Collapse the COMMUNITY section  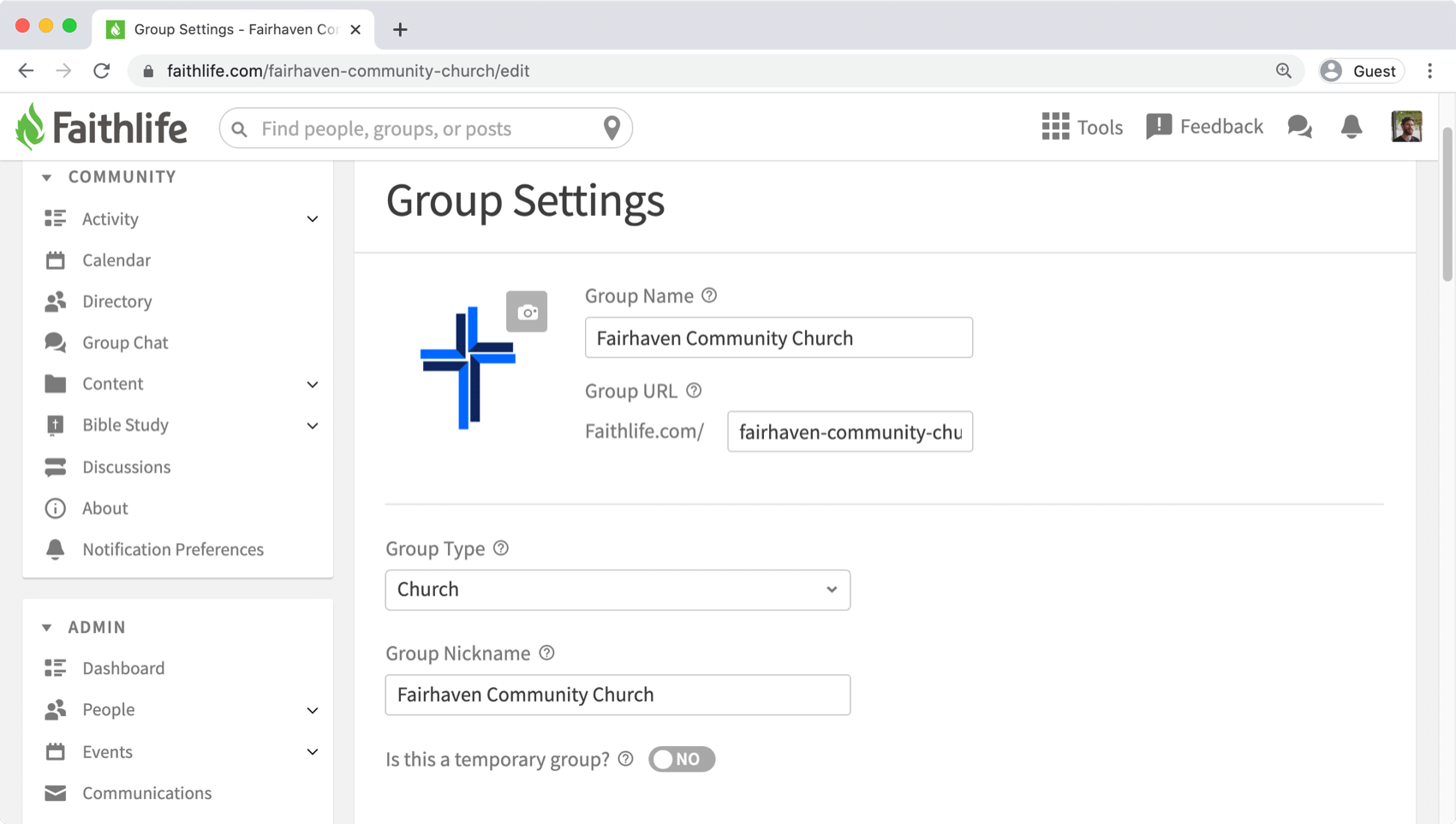[x=47, y=176]
